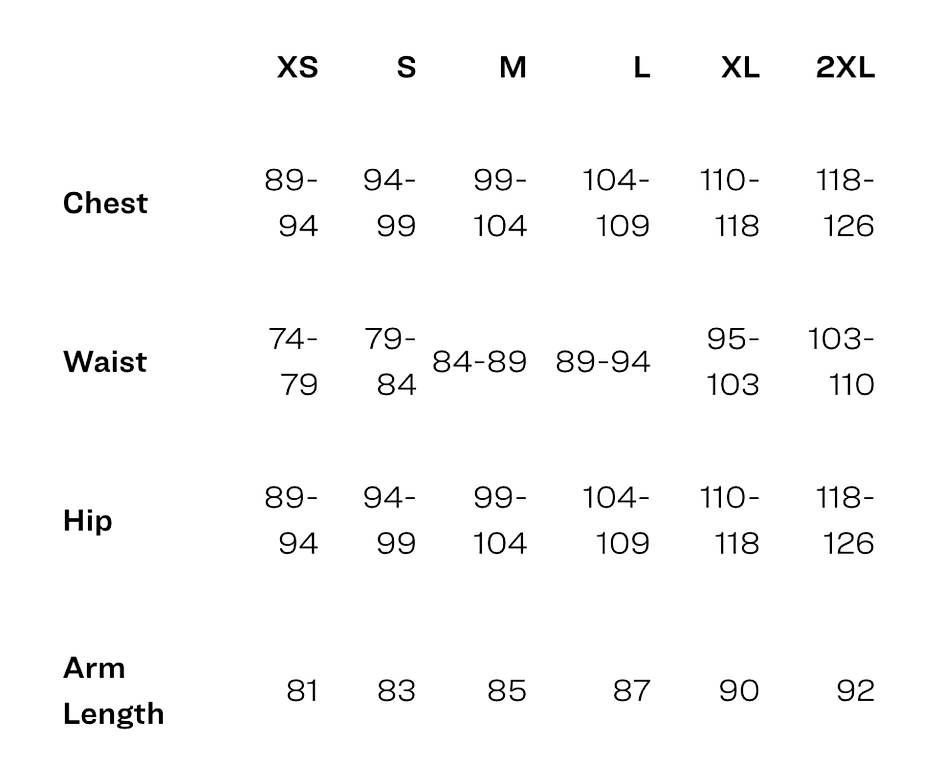Screen dimensions: 943x768
Task: Select the XL size header
Action: 740,67
